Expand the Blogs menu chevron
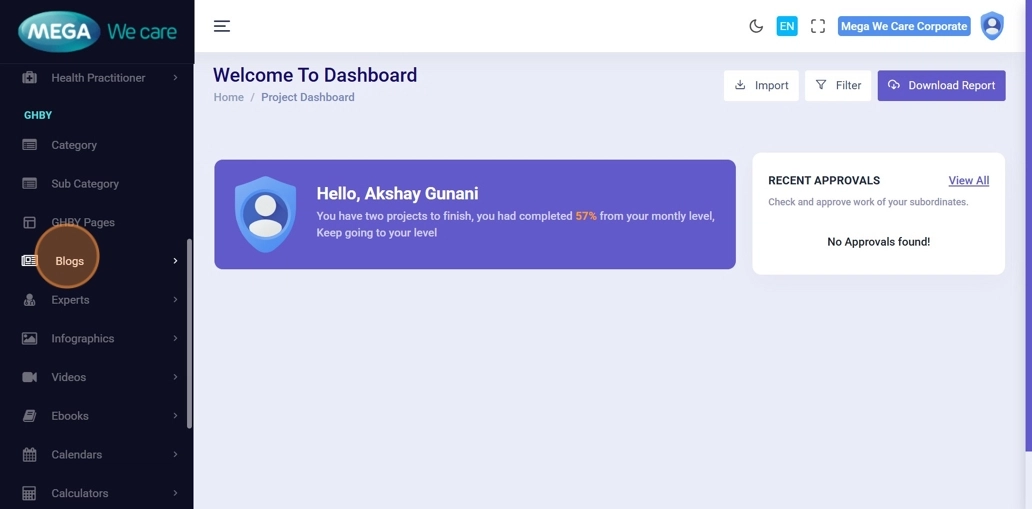Viewport: 1032px width, 509px height. pos(175,261)
